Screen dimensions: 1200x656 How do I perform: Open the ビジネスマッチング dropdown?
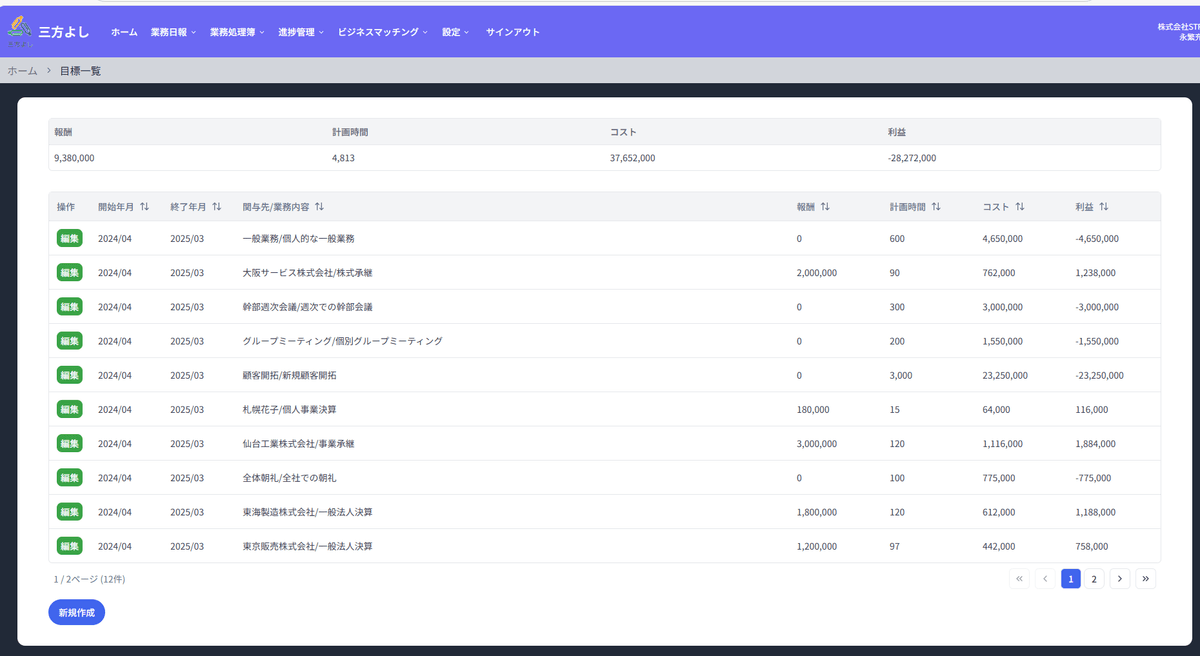(x=382, y=32)
